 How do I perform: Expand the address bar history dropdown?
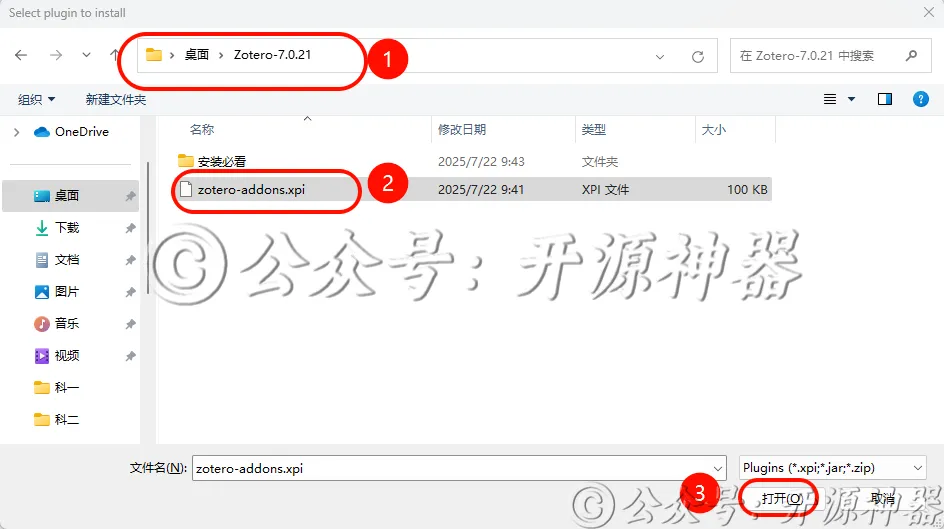point(660,57)
